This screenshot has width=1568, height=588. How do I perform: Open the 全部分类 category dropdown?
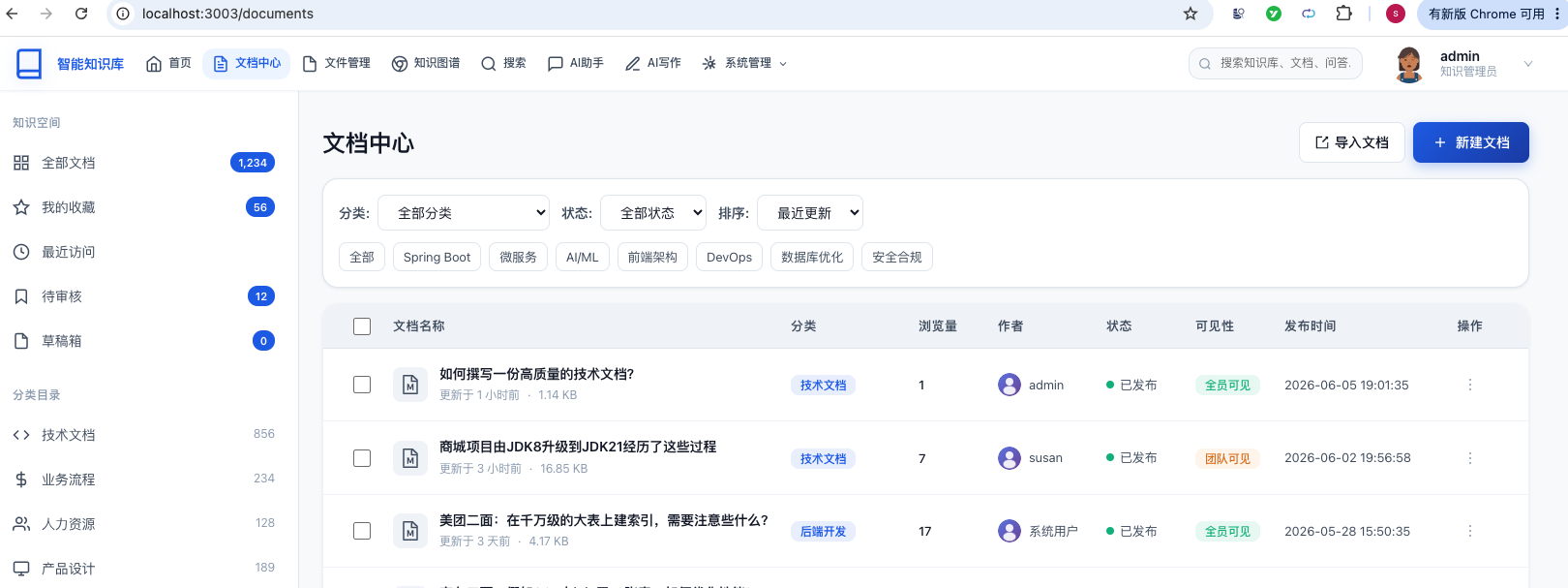point(464,213)
